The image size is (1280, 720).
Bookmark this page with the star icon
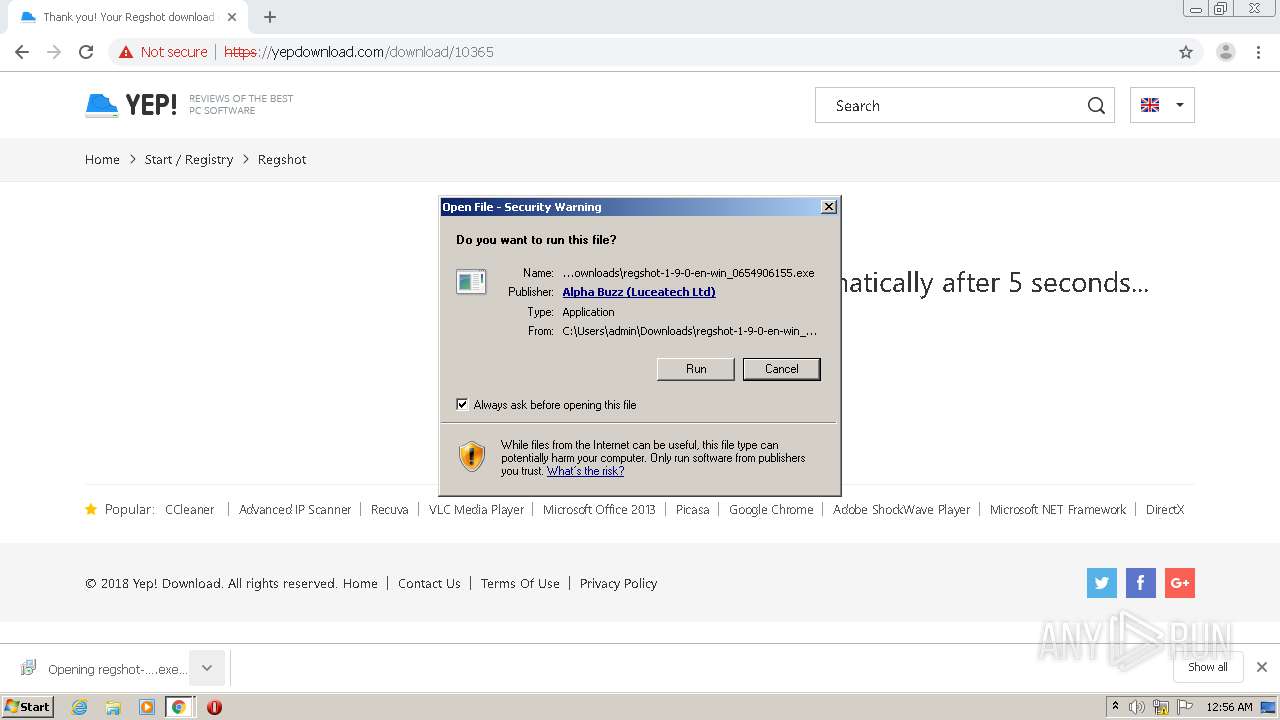click(1186, 52)
